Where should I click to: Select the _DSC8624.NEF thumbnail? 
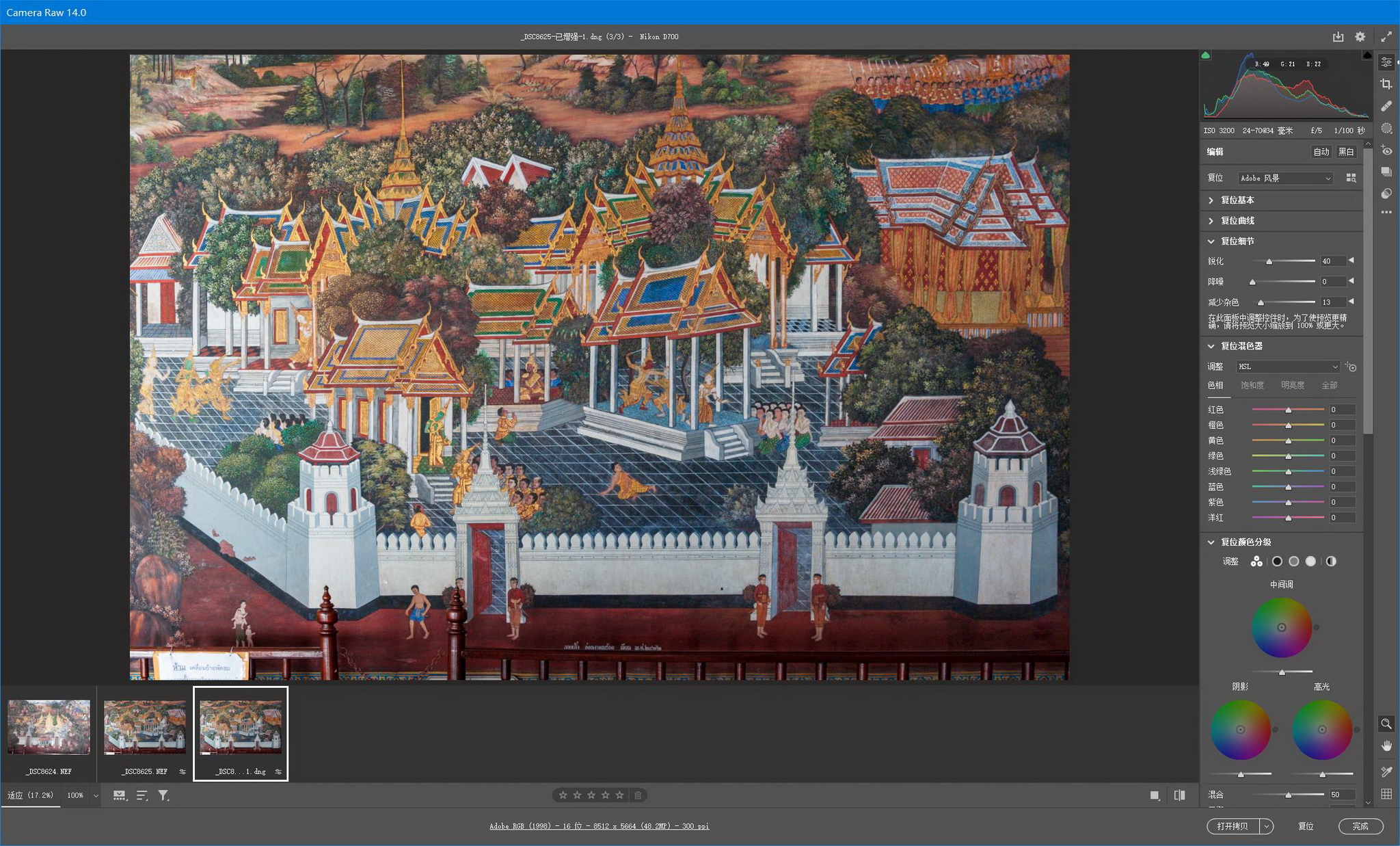pos(49,727)
